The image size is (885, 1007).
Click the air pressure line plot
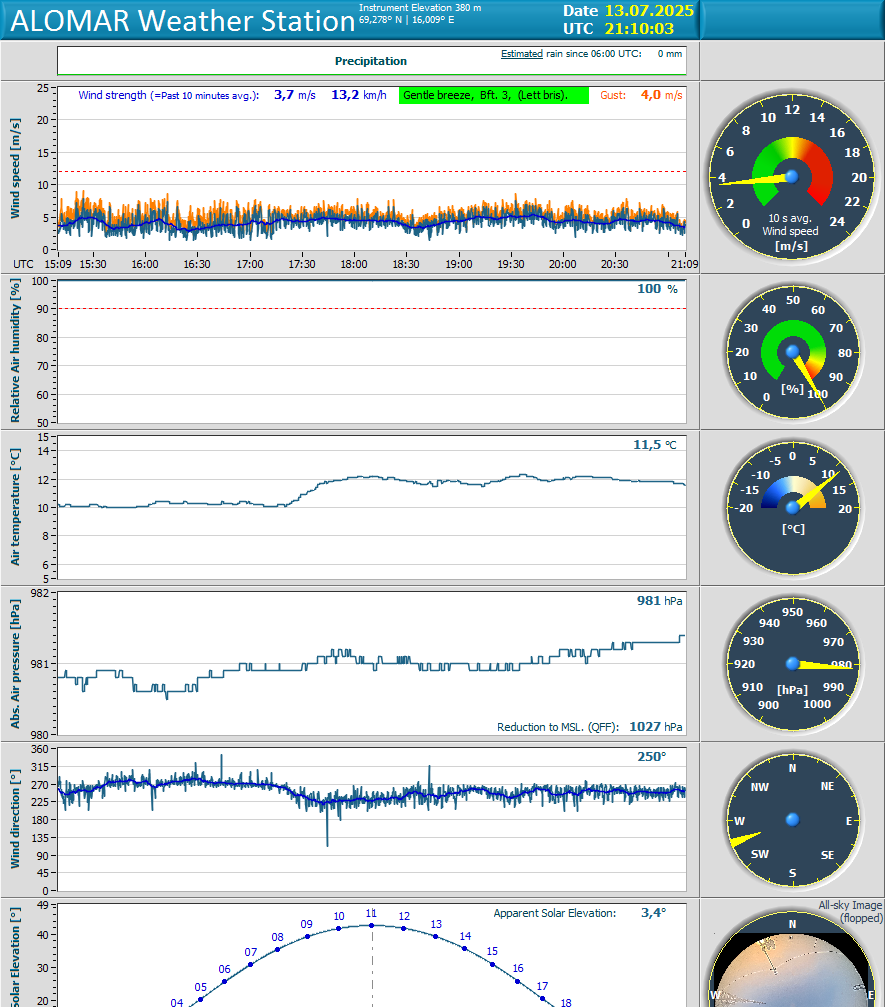[x=372, y=663]
